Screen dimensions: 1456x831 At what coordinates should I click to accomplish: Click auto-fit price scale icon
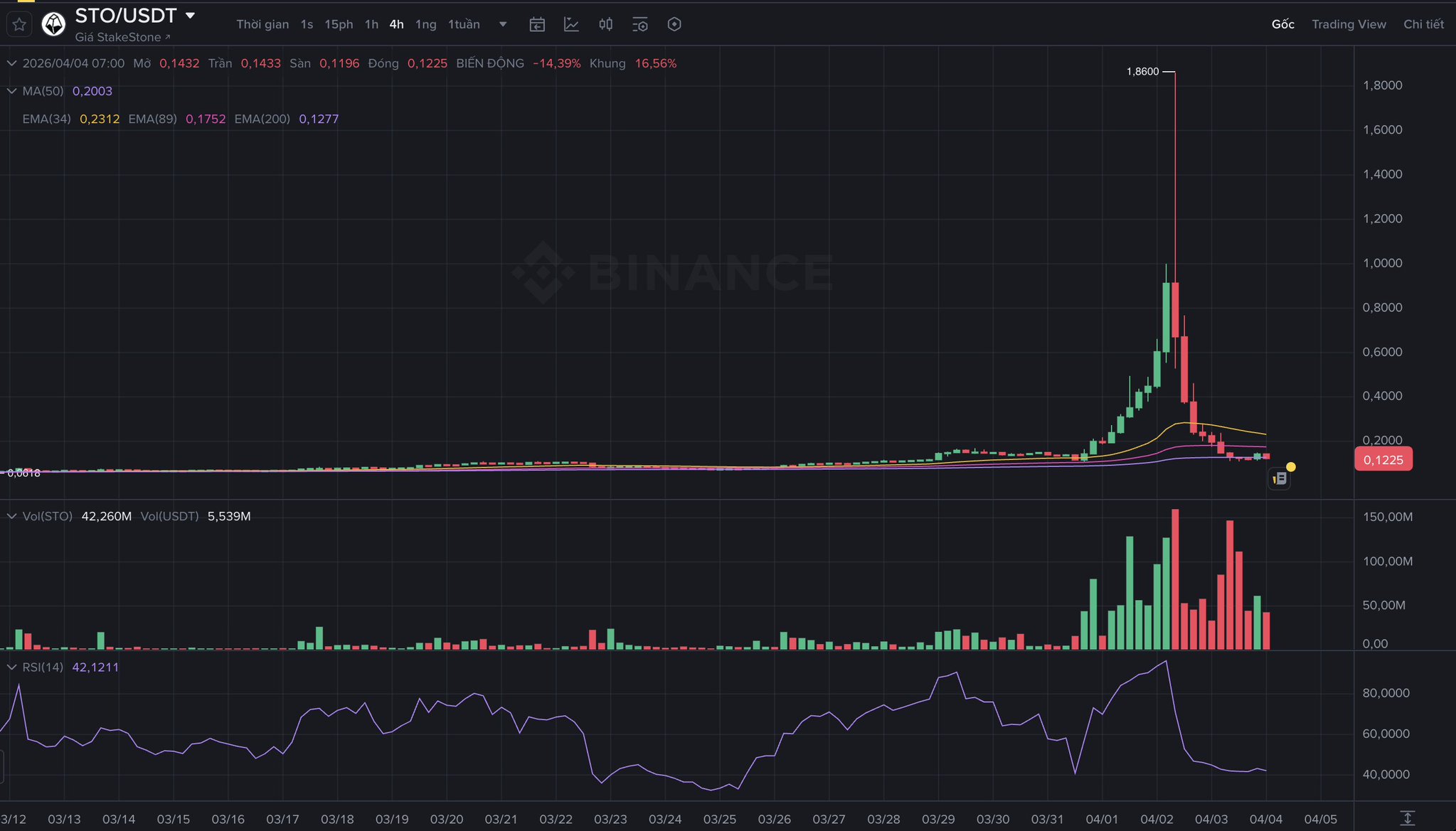pos(1407,817)
